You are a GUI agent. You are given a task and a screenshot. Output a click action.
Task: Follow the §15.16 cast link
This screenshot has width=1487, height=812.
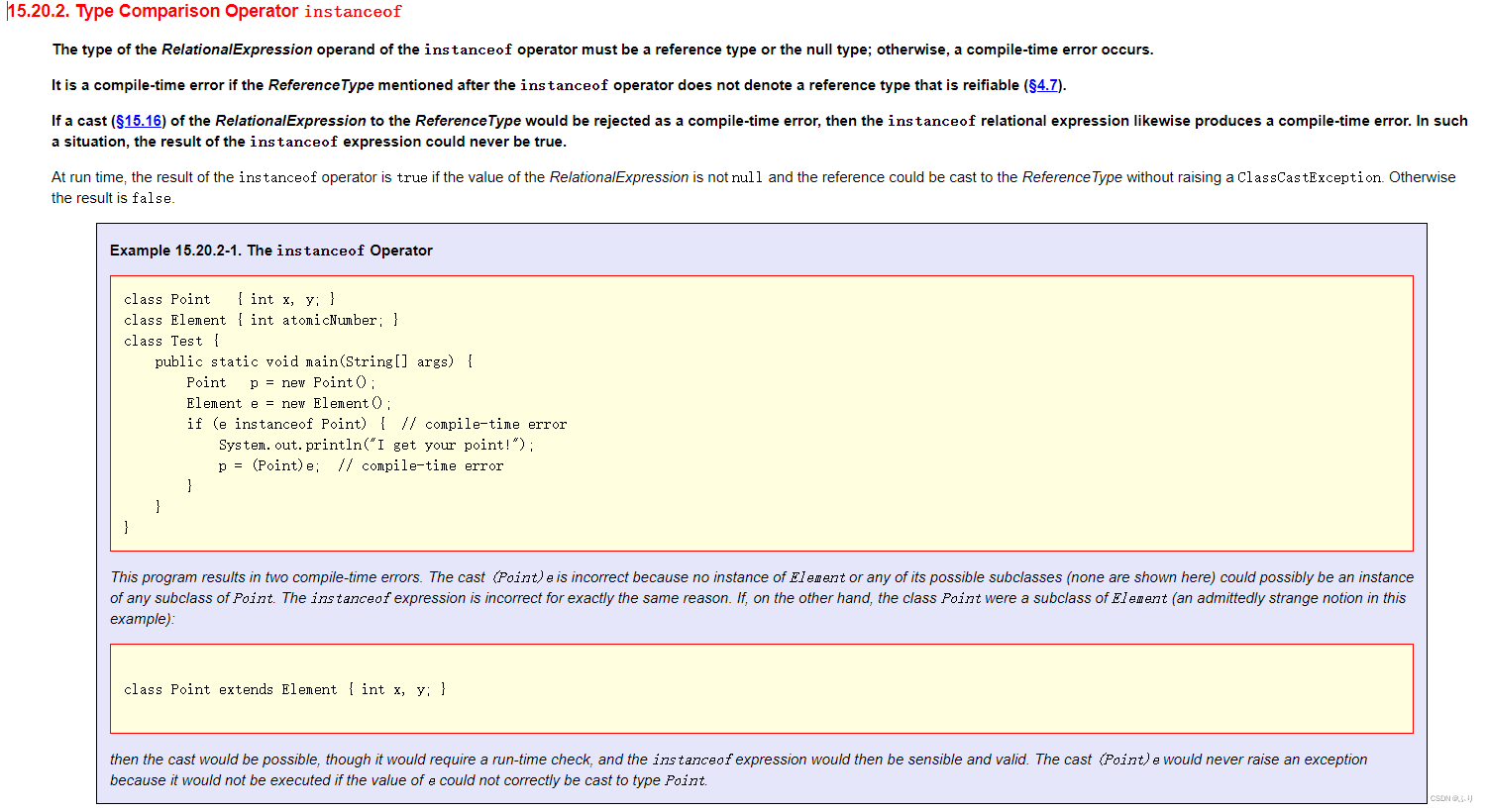tap(139, 121)
